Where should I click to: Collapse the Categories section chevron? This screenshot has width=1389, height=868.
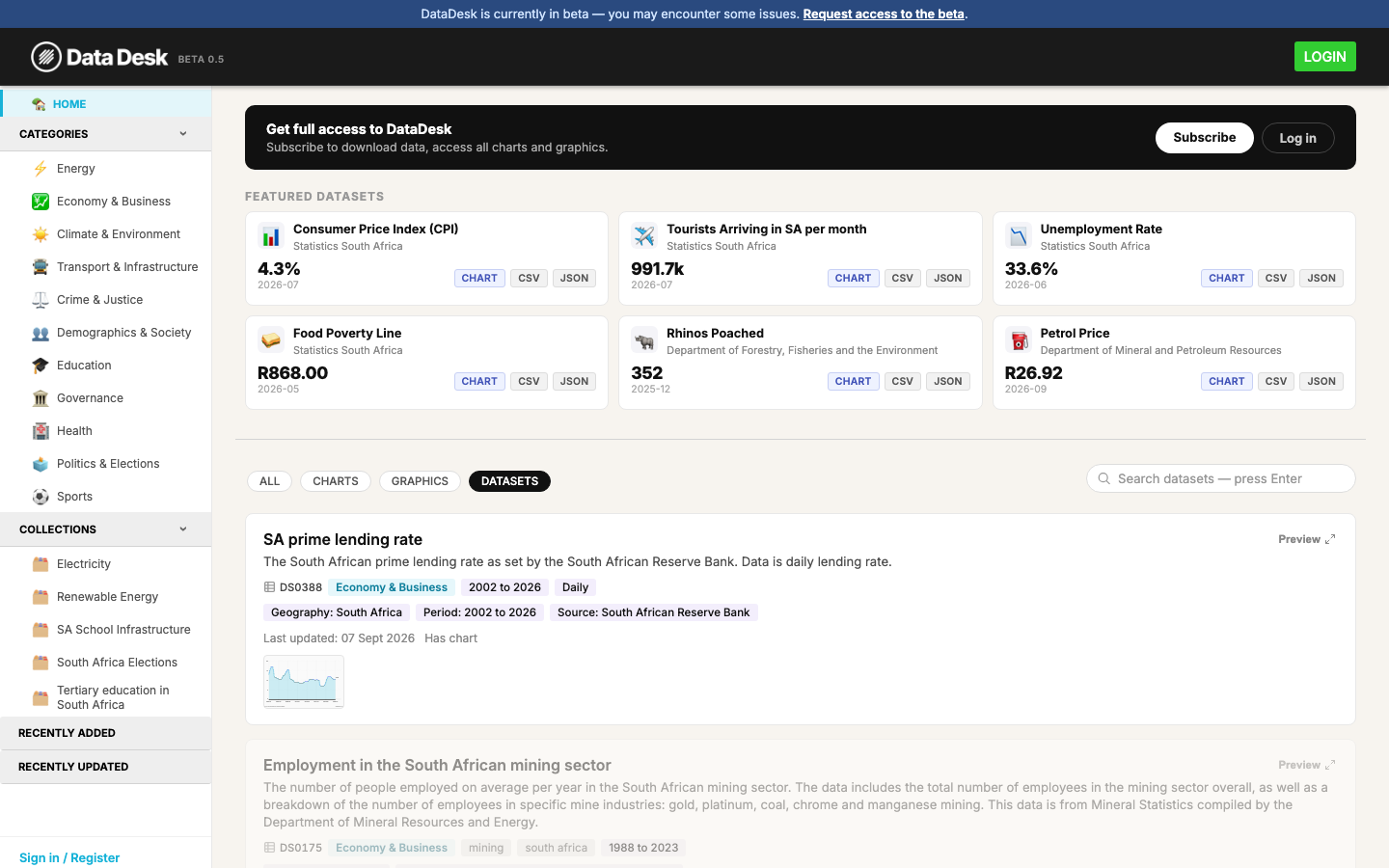183,134
